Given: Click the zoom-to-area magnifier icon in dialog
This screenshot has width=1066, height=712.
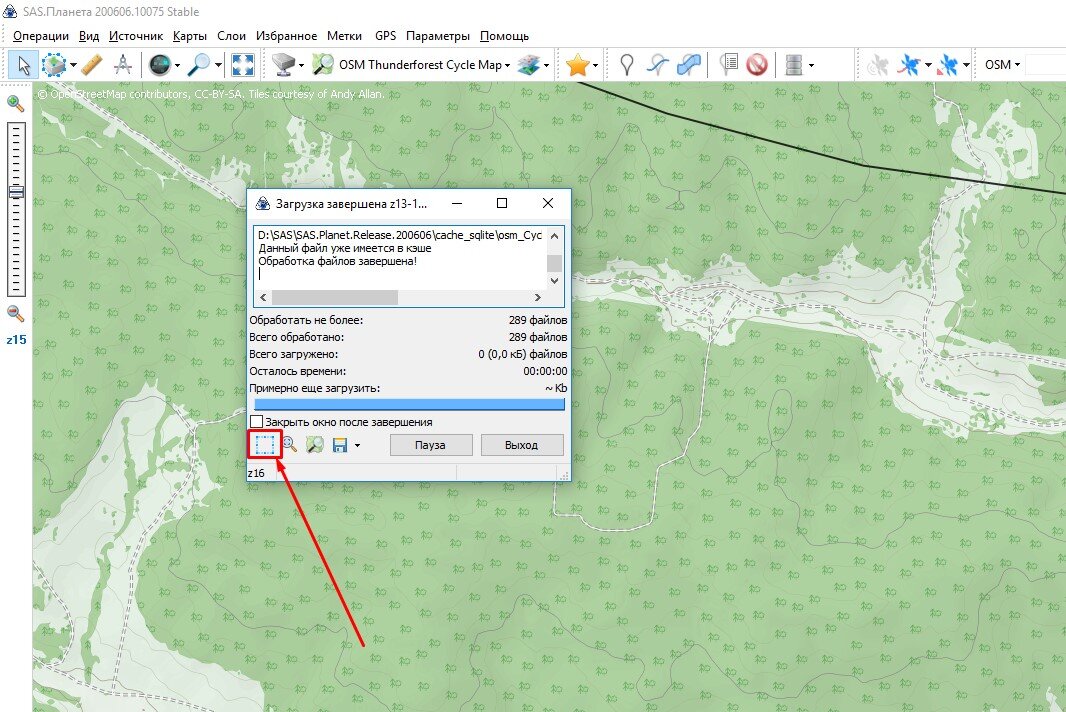Looking at the screenshot, I should (x=290, y=445).
